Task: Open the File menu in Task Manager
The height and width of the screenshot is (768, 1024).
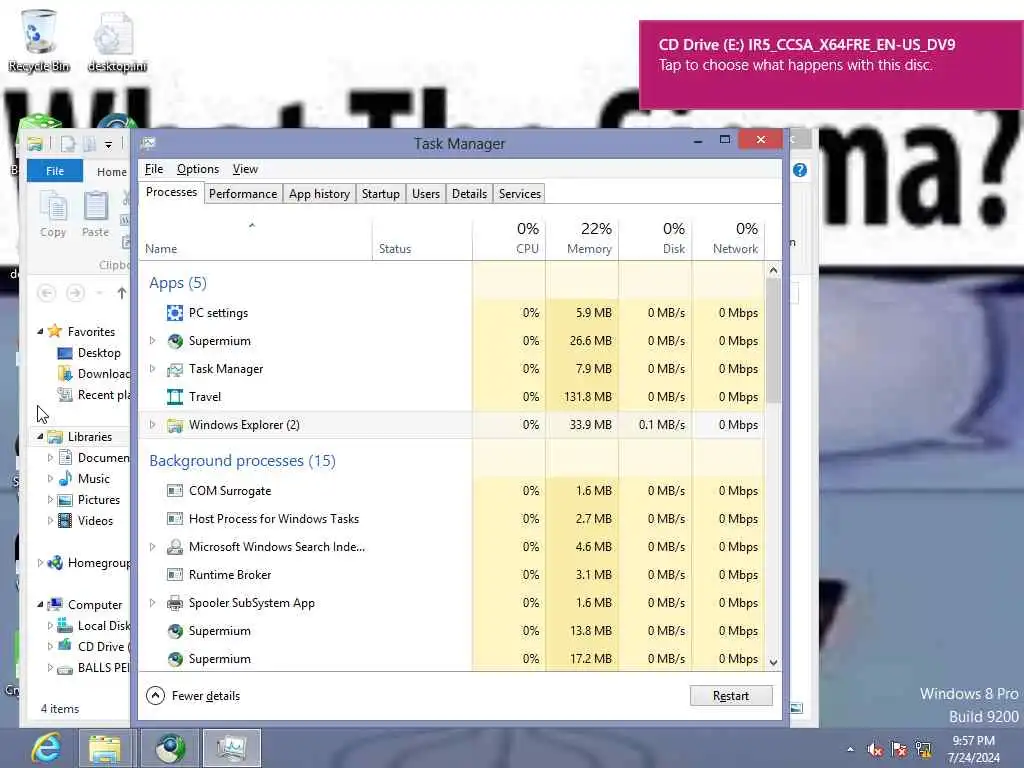Action: pos(153,169)
